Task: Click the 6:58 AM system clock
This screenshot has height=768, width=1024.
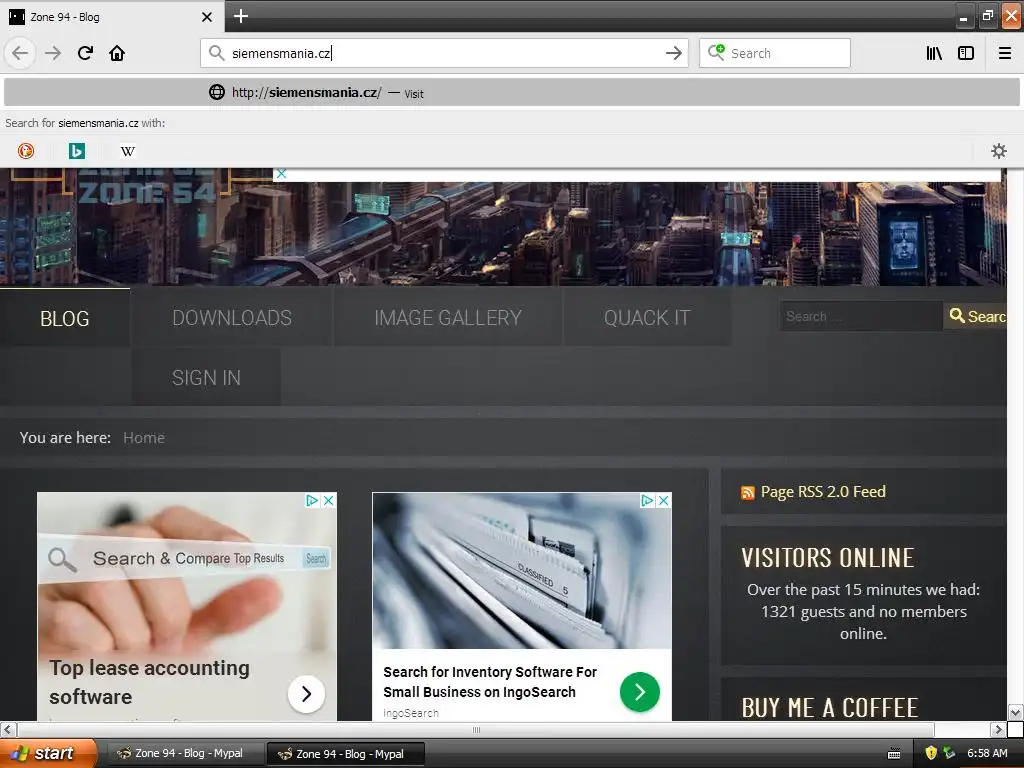Action: [x=987, y=753]
